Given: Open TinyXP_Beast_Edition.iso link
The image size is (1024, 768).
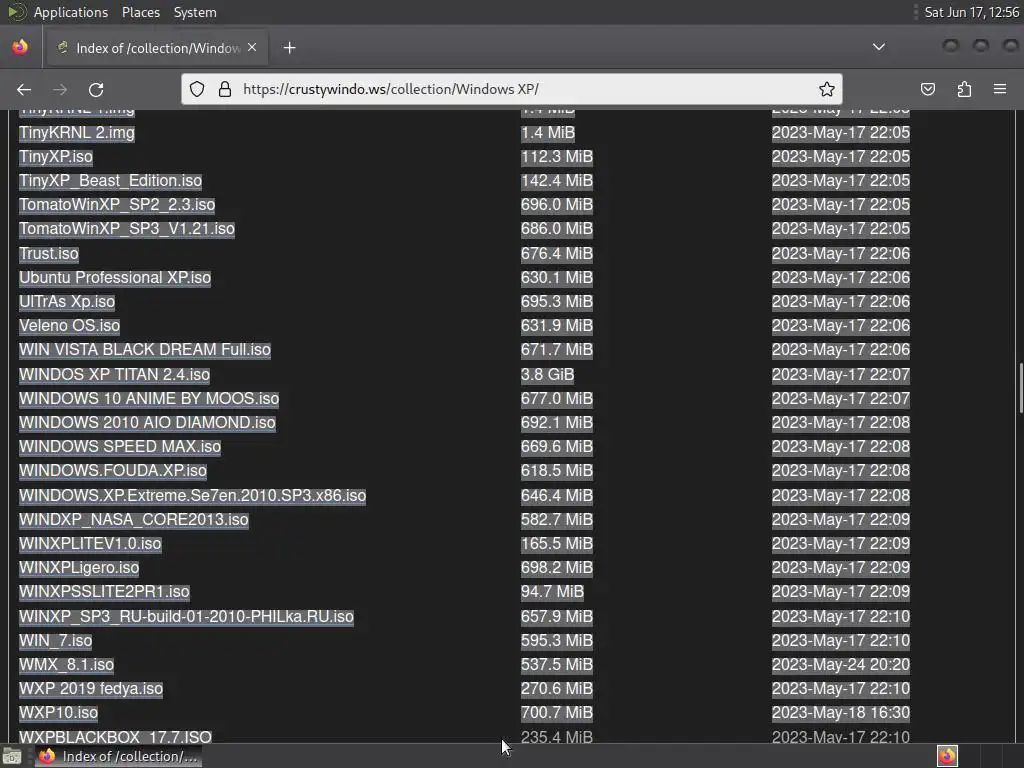Looking at the screenshot, I should pos(110,181).
